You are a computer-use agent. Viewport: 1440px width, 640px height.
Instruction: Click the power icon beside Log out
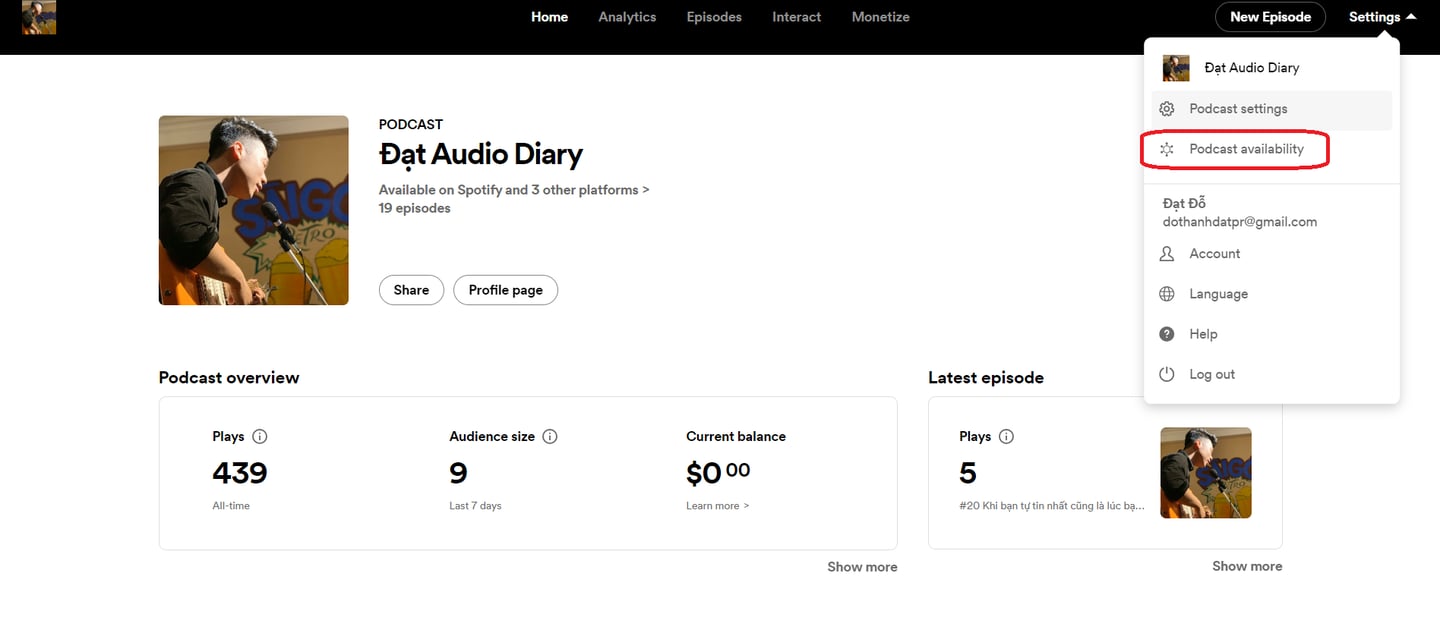(x=1166, y=374)
